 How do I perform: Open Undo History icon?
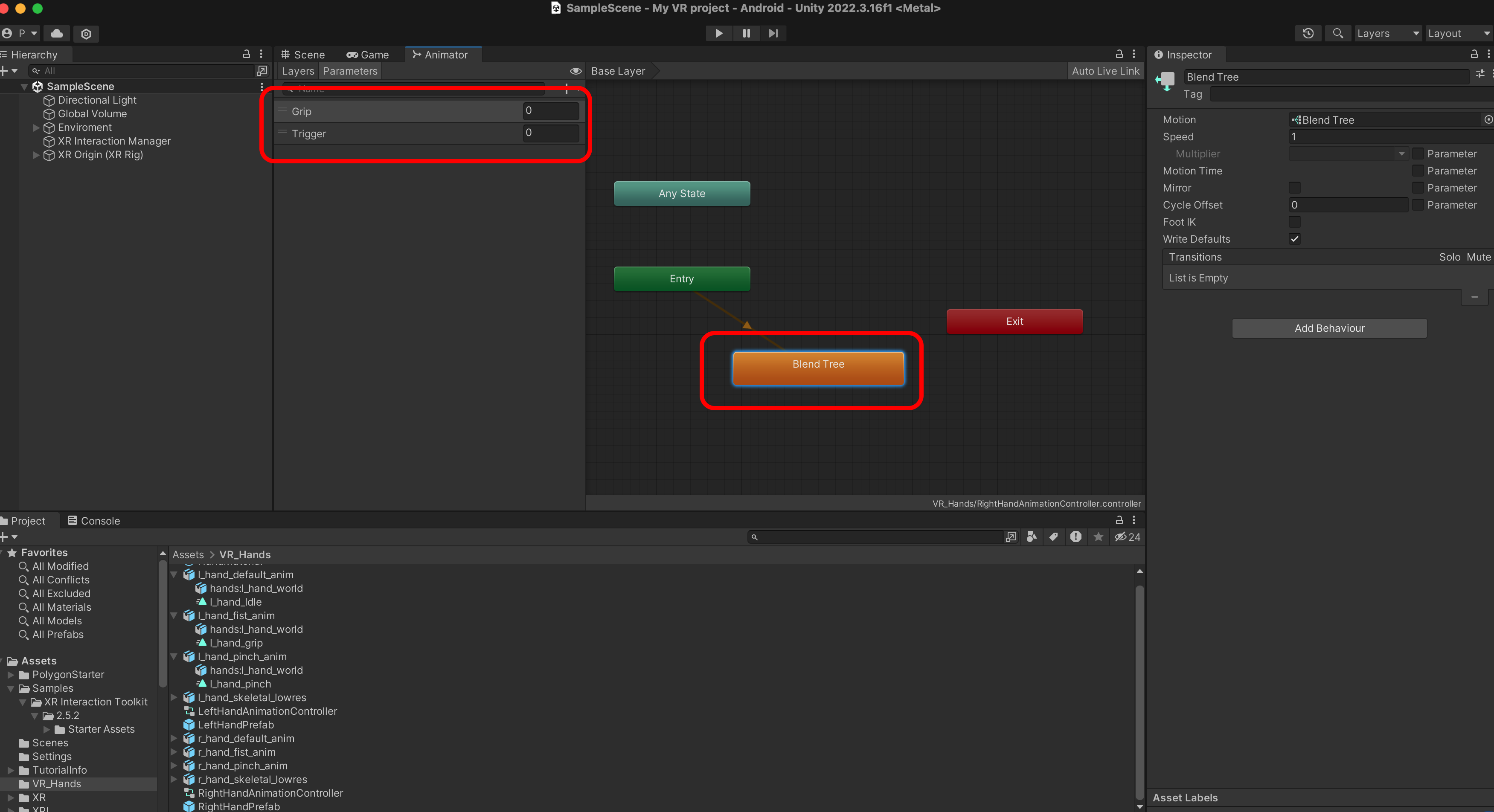1308,33
